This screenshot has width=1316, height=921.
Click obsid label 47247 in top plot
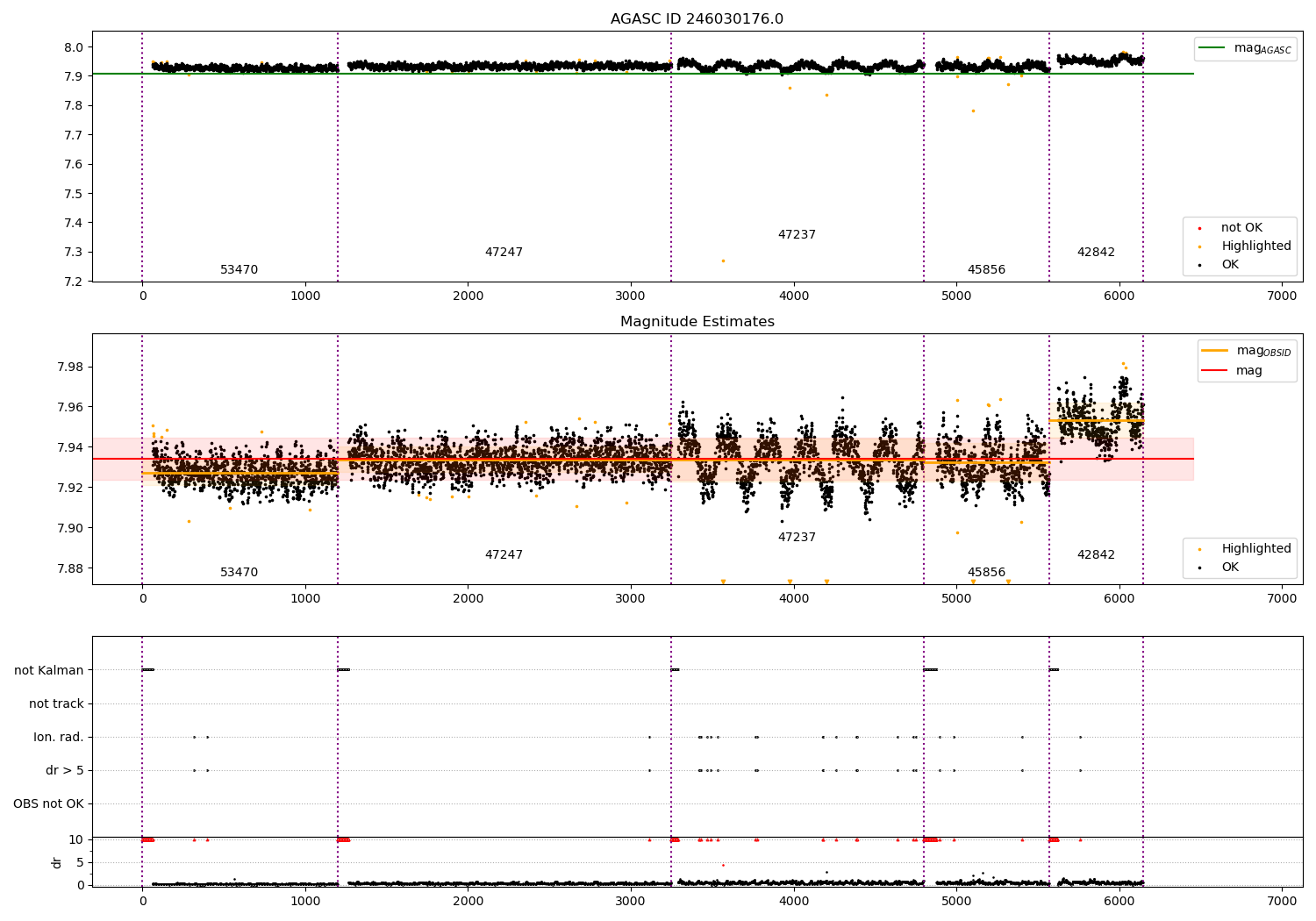click(x=504, y=253)
